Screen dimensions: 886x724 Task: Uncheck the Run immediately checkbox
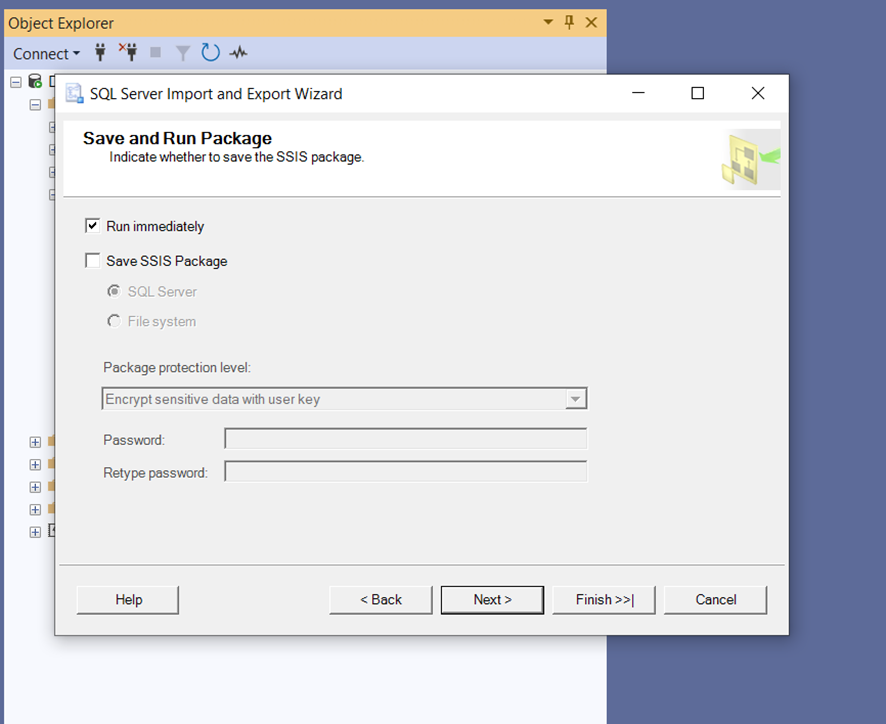(x=92, y=226)
